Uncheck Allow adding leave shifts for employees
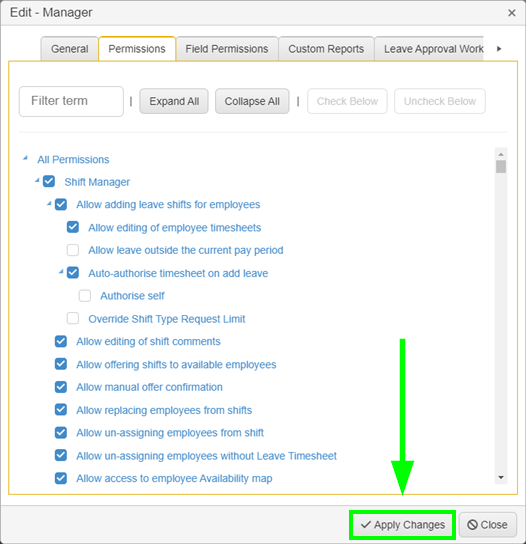Viewport: 526px width, 544px height. pyautogui.click(x=61, y=204)
